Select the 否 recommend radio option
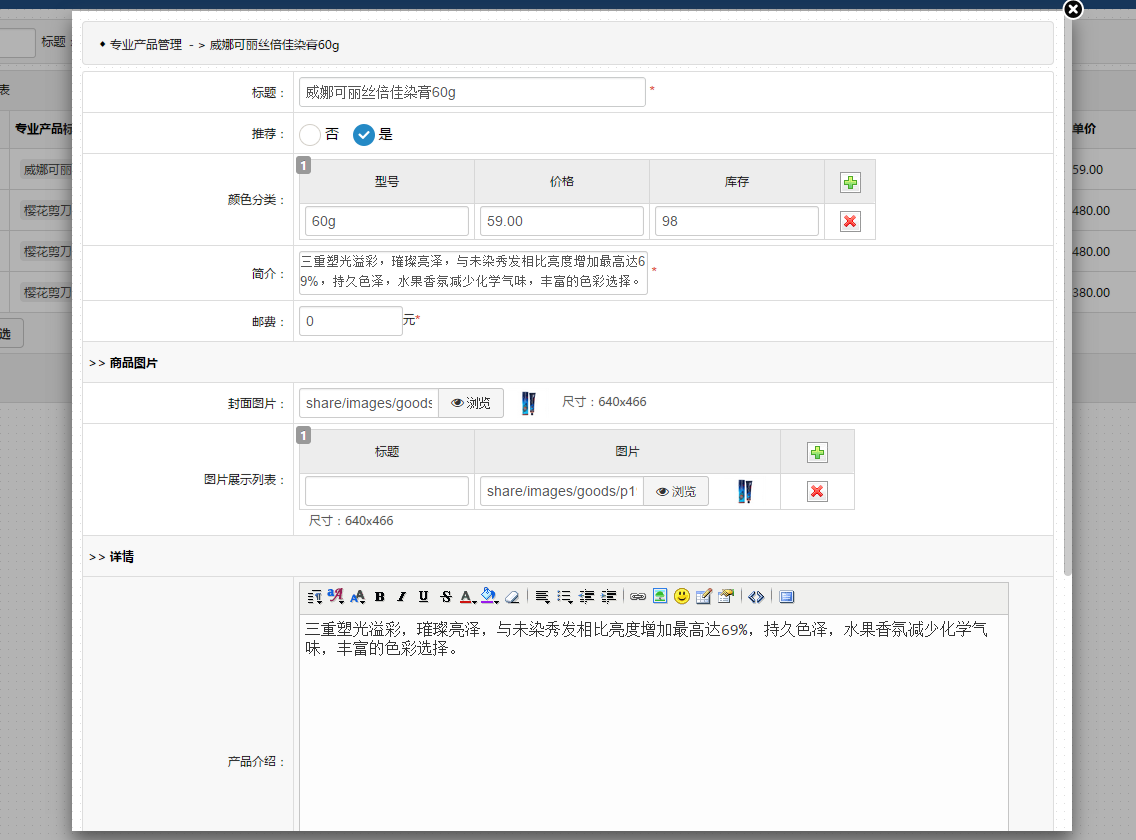The image size is (1136, 840). point(310,135)
